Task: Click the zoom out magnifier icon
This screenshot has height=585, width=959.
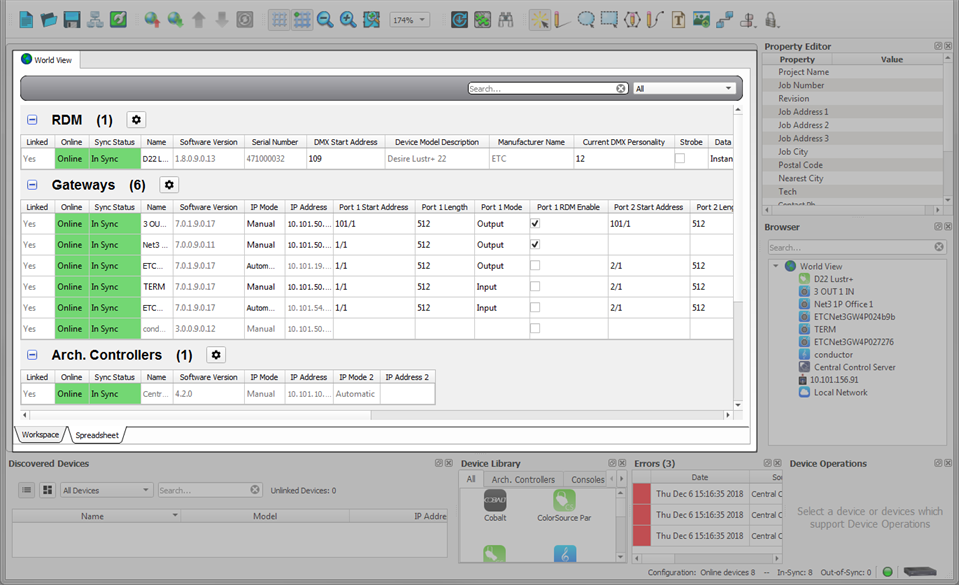Action: (x=325, y=19)
